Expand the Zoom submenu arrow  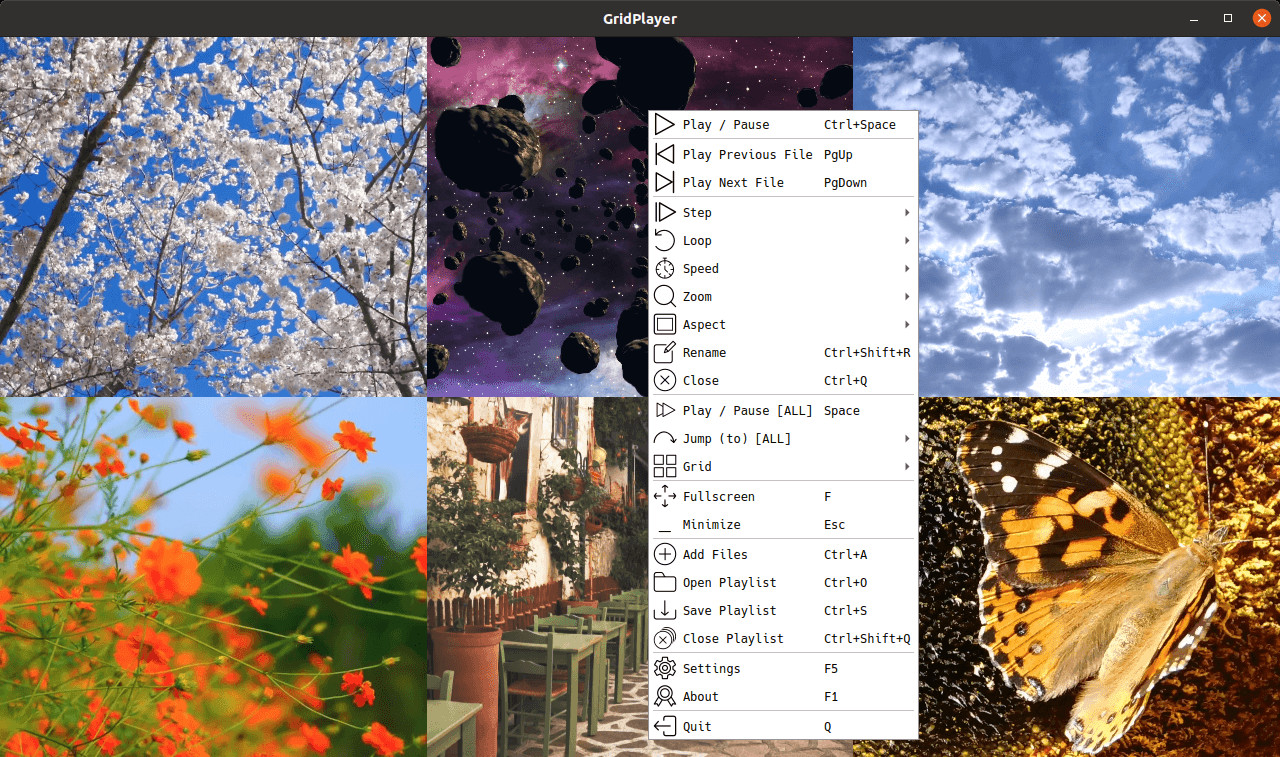pyautogui.click(x=907, y=296)
